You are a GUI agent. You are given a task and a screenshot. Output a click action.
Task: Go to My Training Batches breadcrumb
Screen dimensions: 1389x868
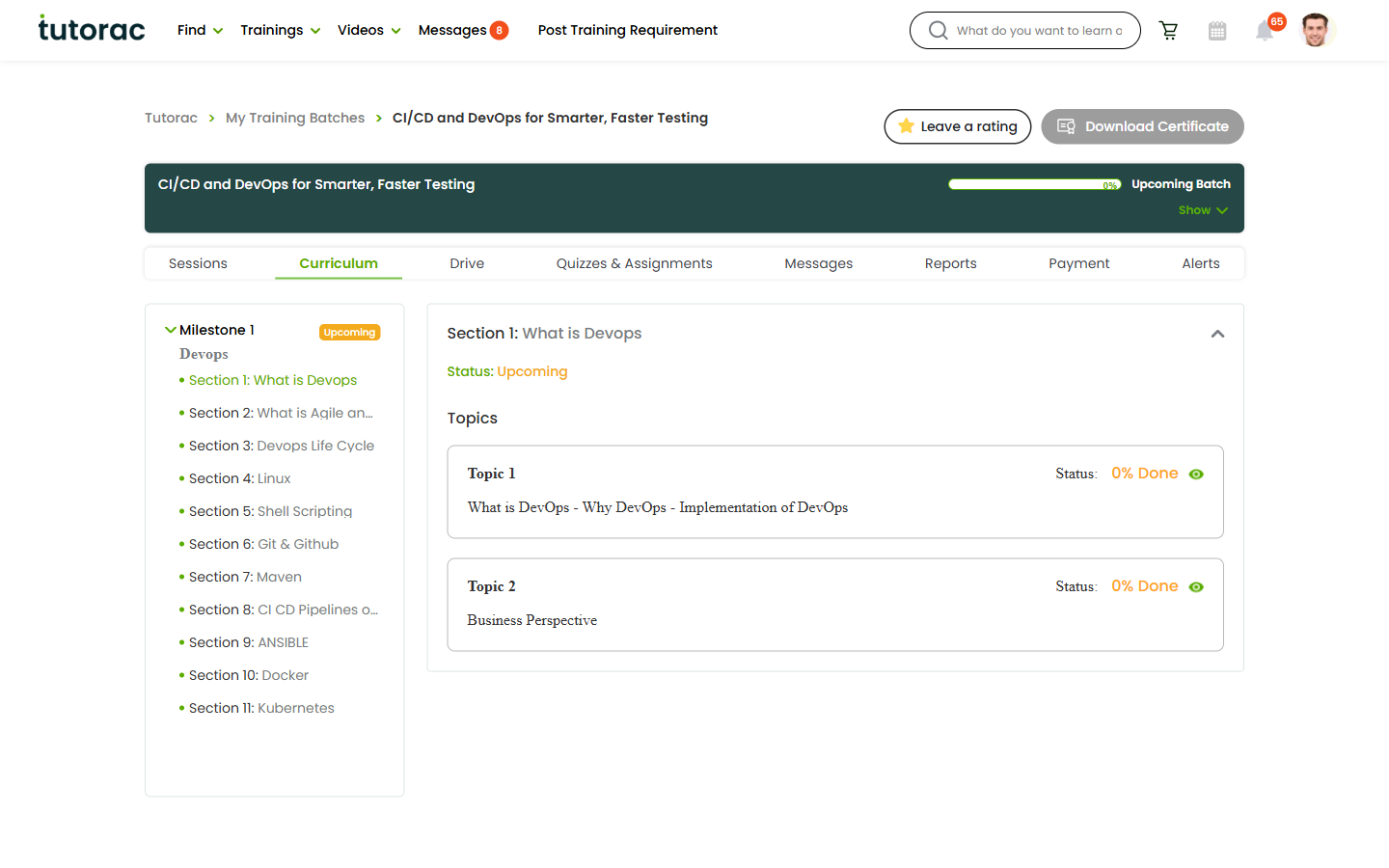point(295,118)
